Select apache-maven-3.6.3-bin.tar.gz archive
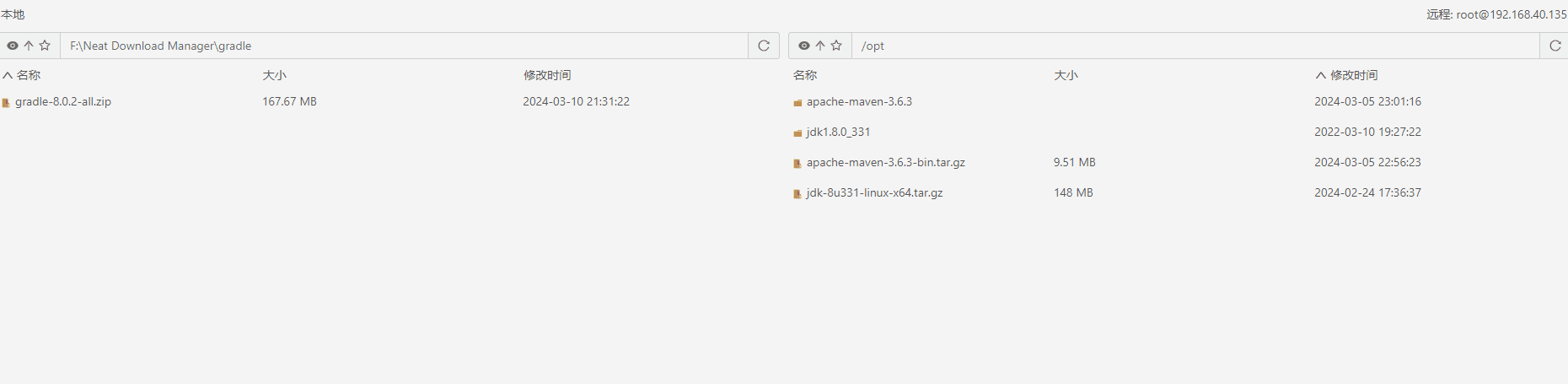 coord(885,162)
